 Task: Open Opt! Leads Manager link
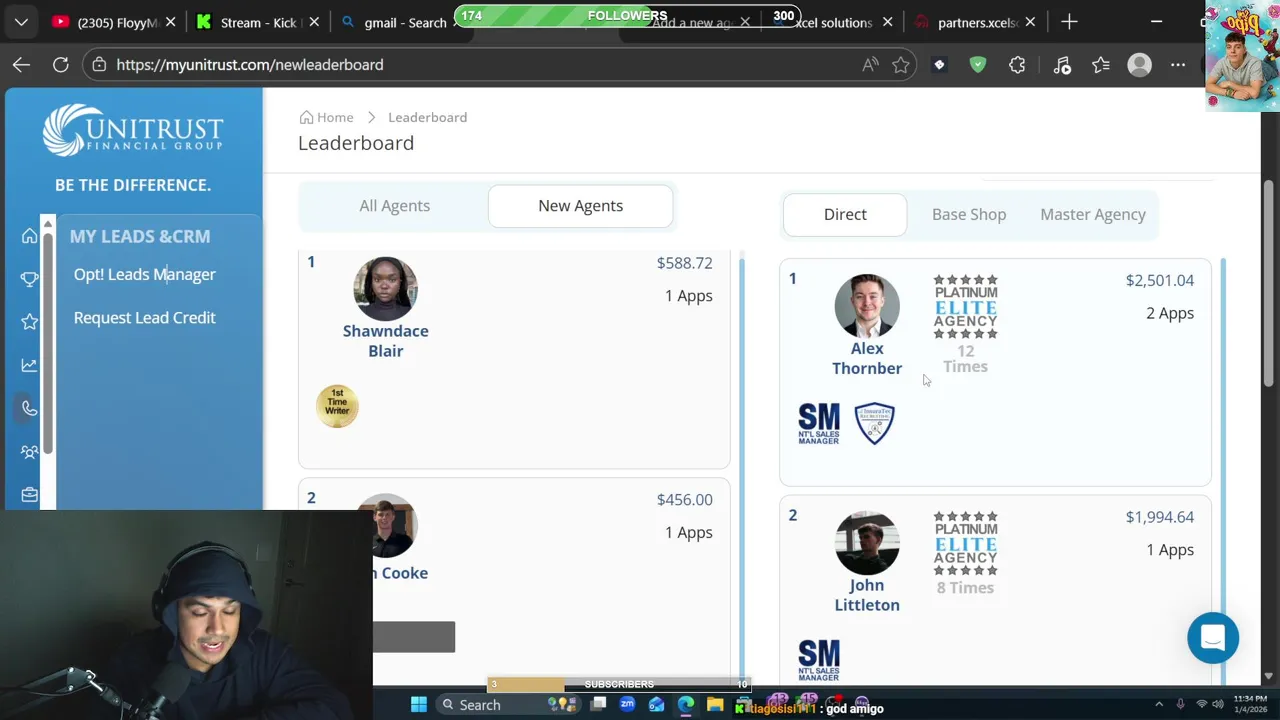144,275
